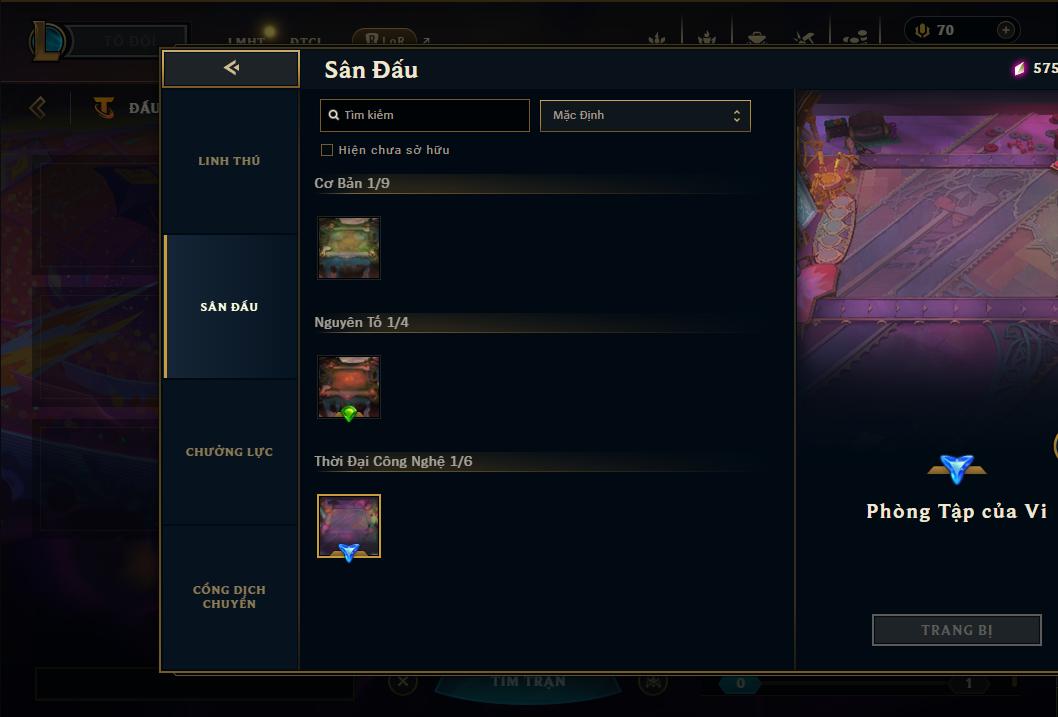
Task: Click the League of Legends logo
Action: (47, 40)
